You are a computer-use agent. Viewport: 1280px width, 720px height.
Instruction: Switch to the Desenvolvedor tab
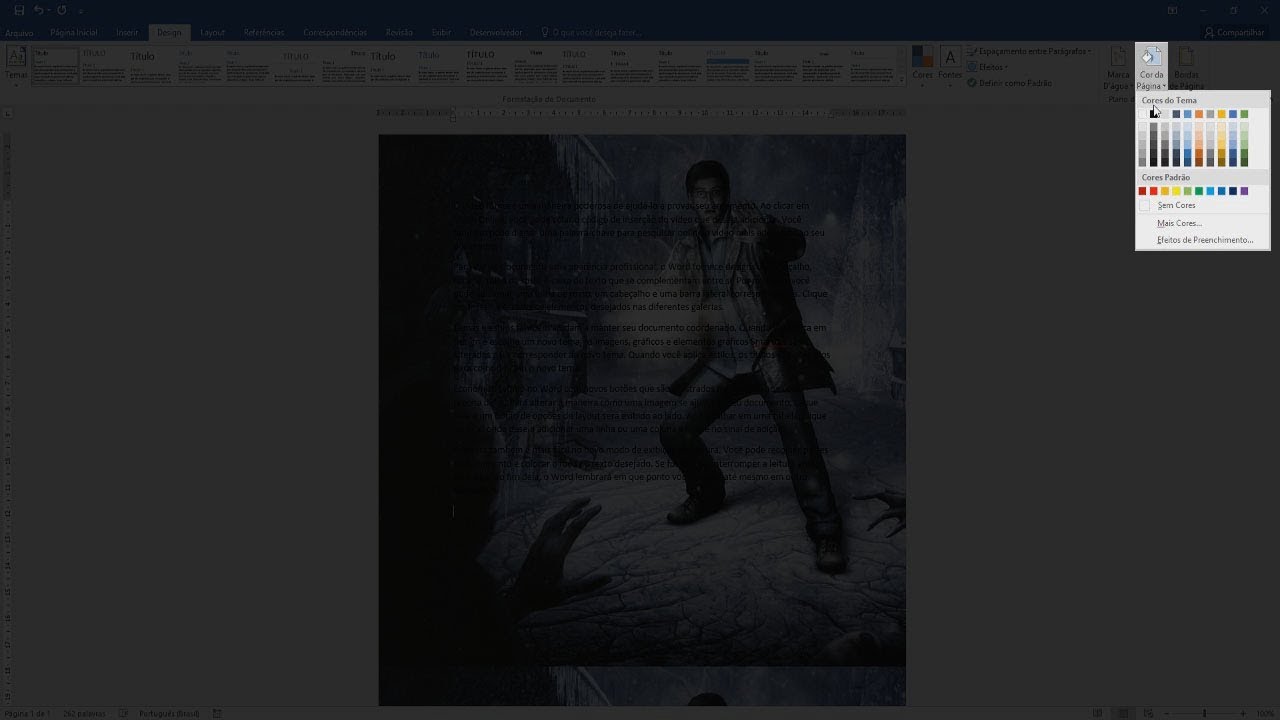pyautogui.click(x=495, y=33)
